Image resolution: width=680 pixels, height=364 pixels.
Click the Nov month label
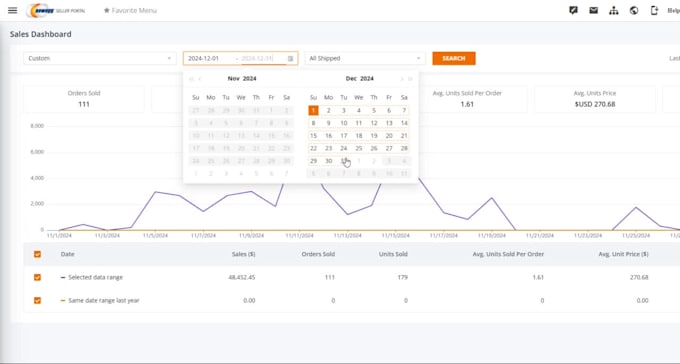(x=233, y=79)
